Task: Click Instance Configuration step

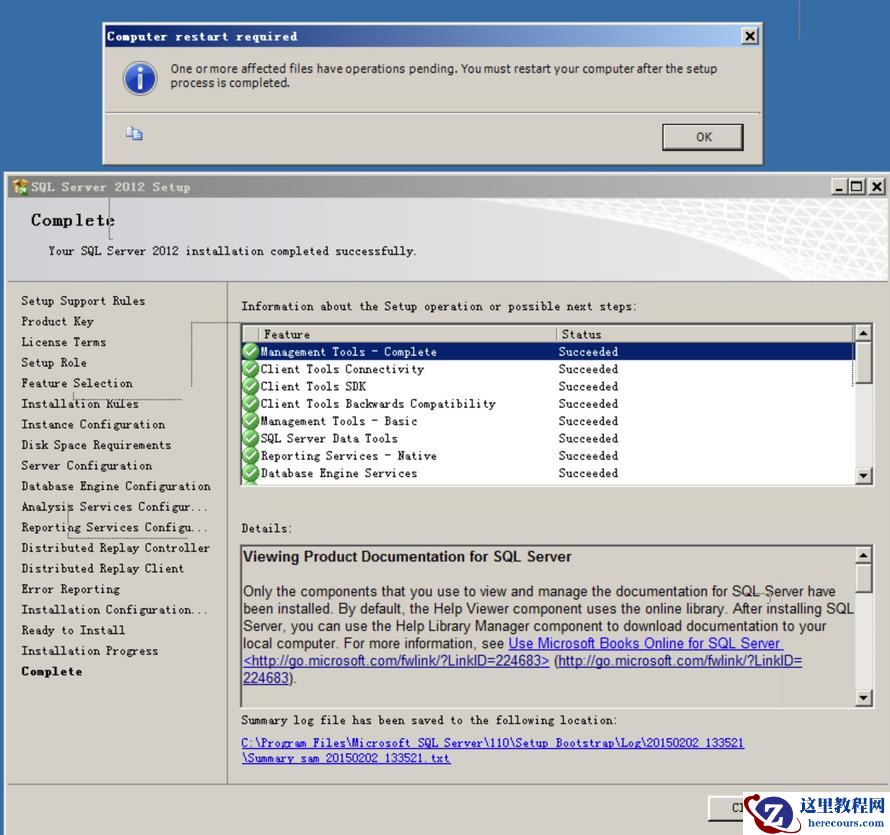Action: tap(93, 424)
